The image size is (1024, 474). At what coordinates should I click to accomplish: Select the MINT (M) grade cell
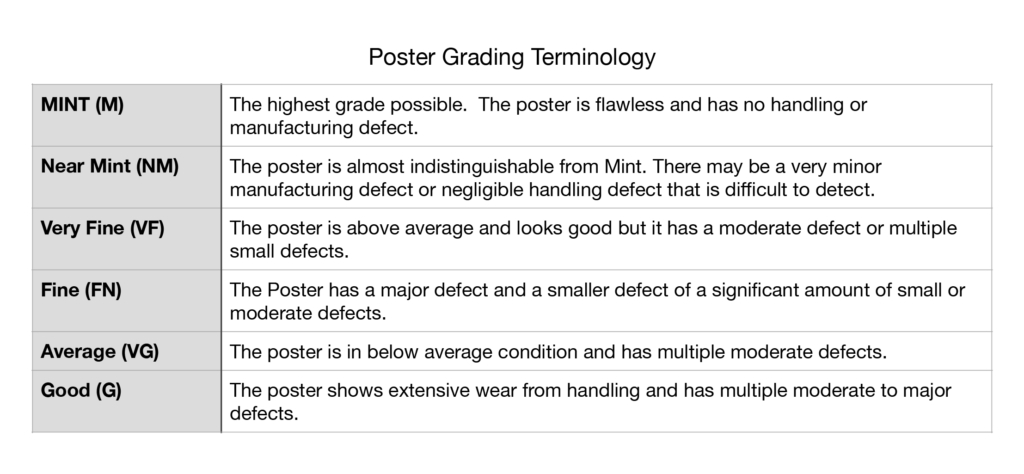pos(127,115)
